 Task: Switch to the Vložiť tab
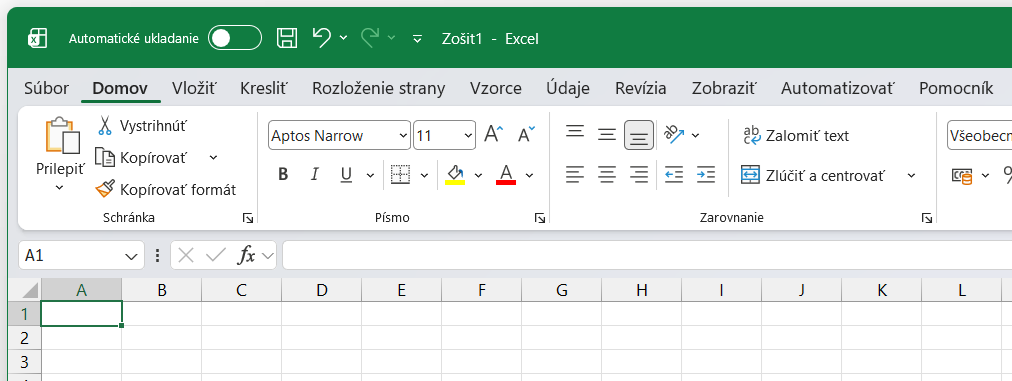(x=194, y=88)
